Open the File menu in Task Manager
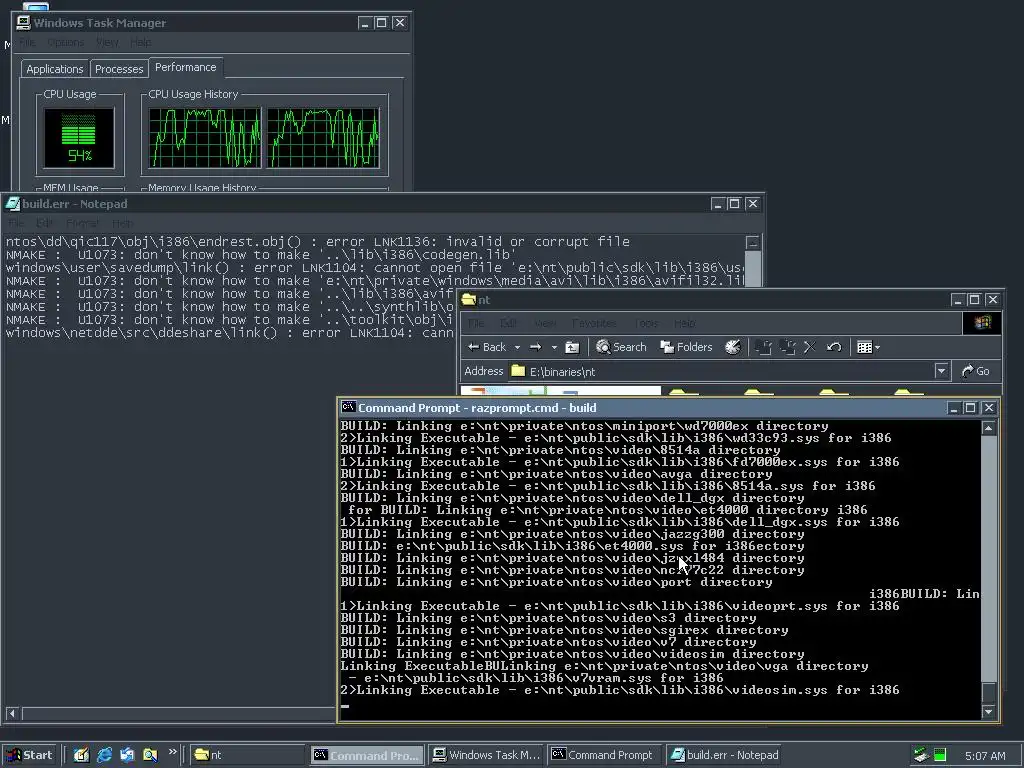The height and width of the screenshot is (768, 1024). click(x=27, y=42)
